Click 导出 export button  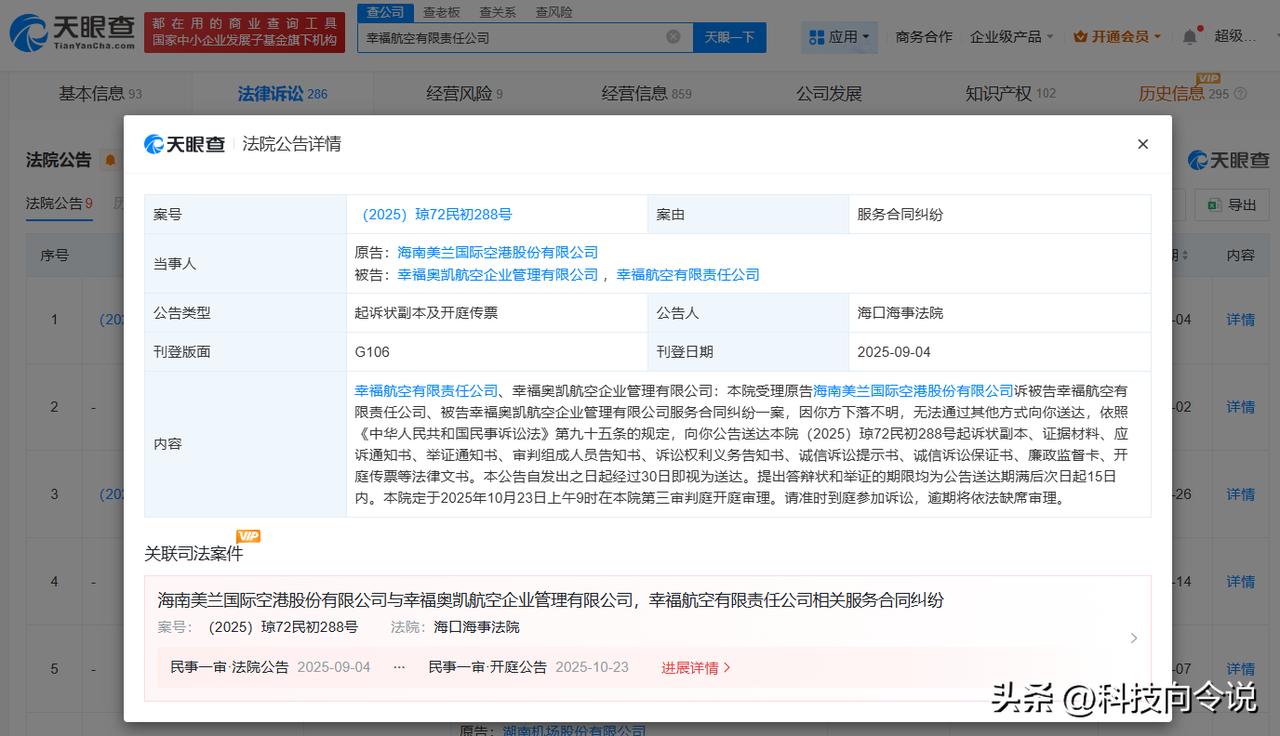[1232, 204]
